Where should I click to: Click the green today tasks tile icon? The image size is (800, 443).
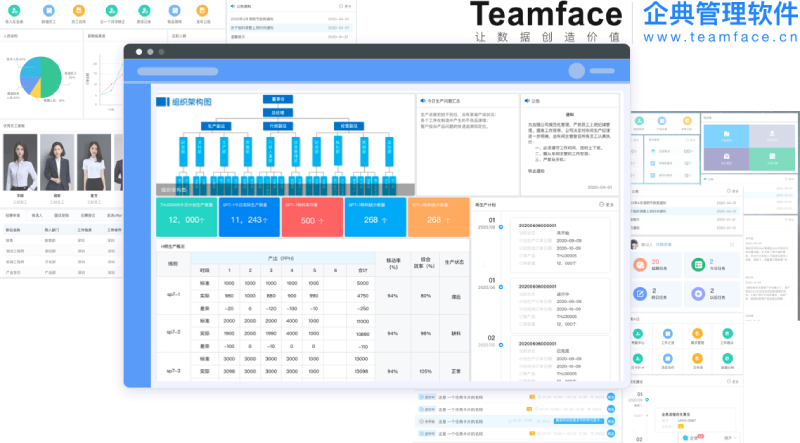point(699,266)
